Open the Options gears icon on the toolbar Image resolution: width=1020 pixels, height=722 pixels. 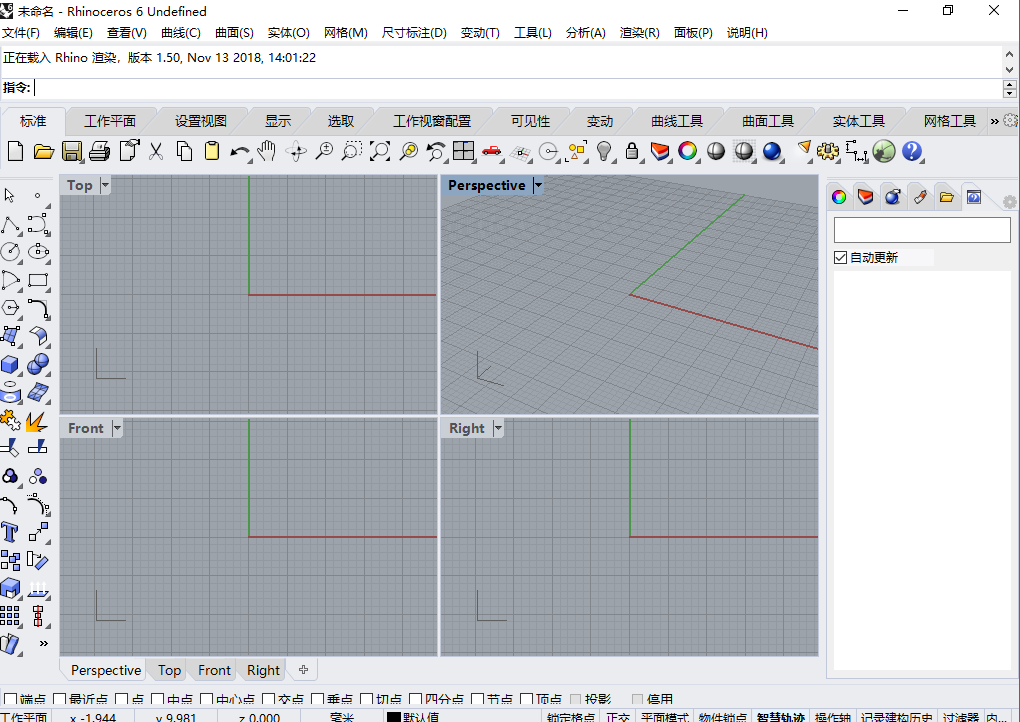(x=828, y=151)
